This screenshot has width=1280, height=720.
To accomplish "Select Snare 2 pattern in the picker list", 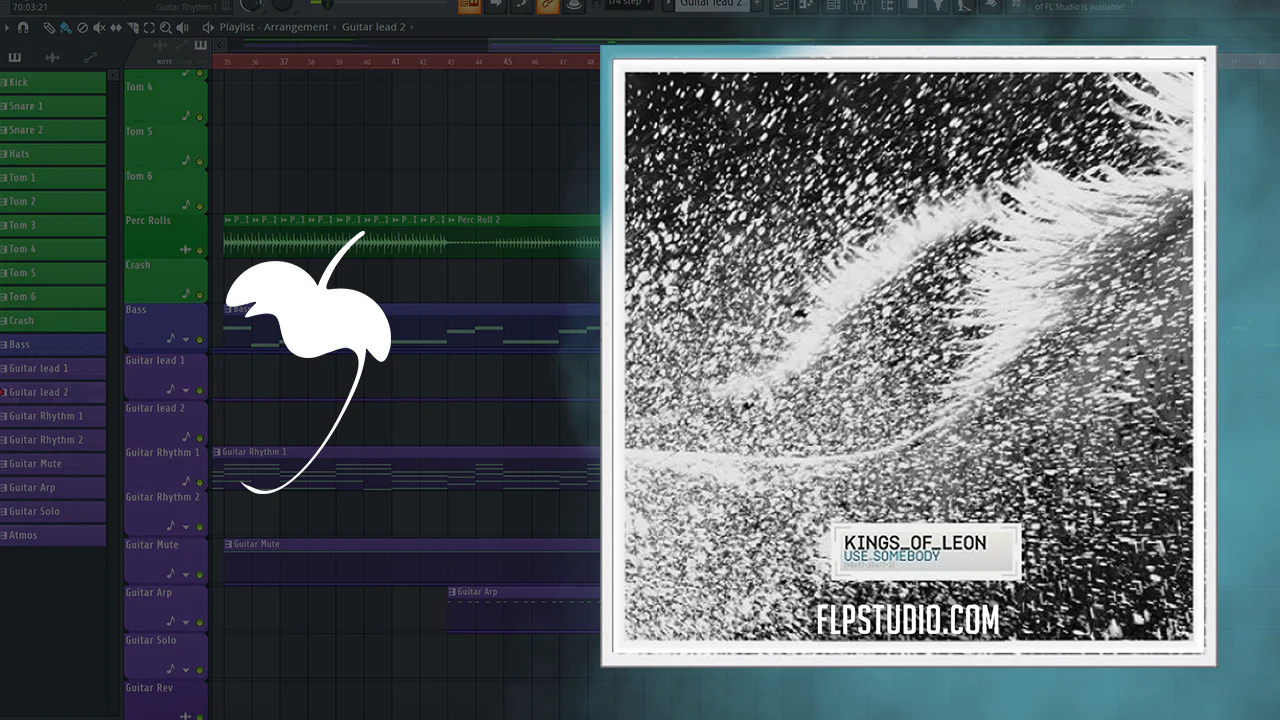I will [x=53, y=130].
